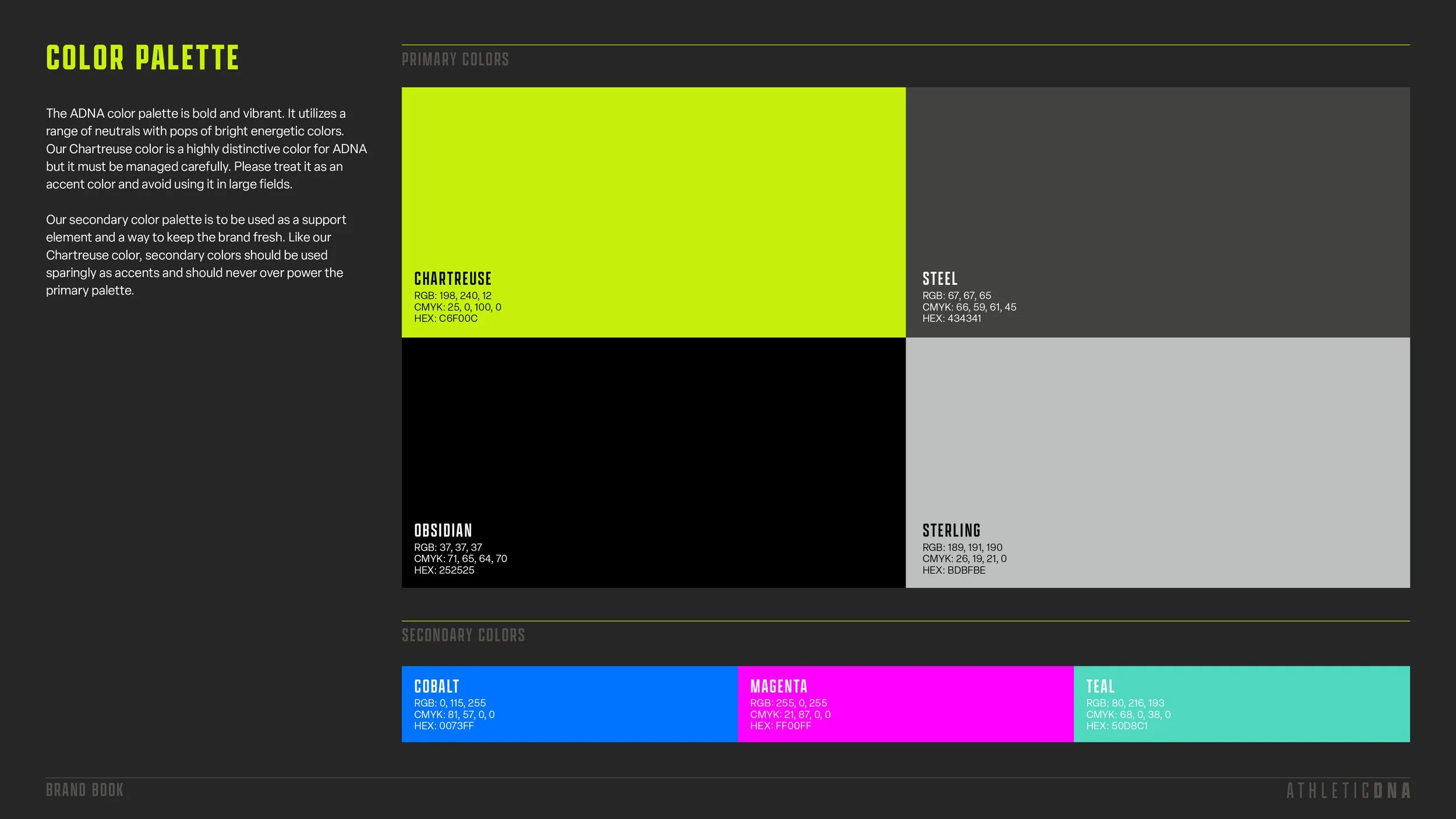Click paragraph starting 'The ADNA color palette'
This screenshot has width=1456, height=819.
pyautogui.click(x=206, y=149)
